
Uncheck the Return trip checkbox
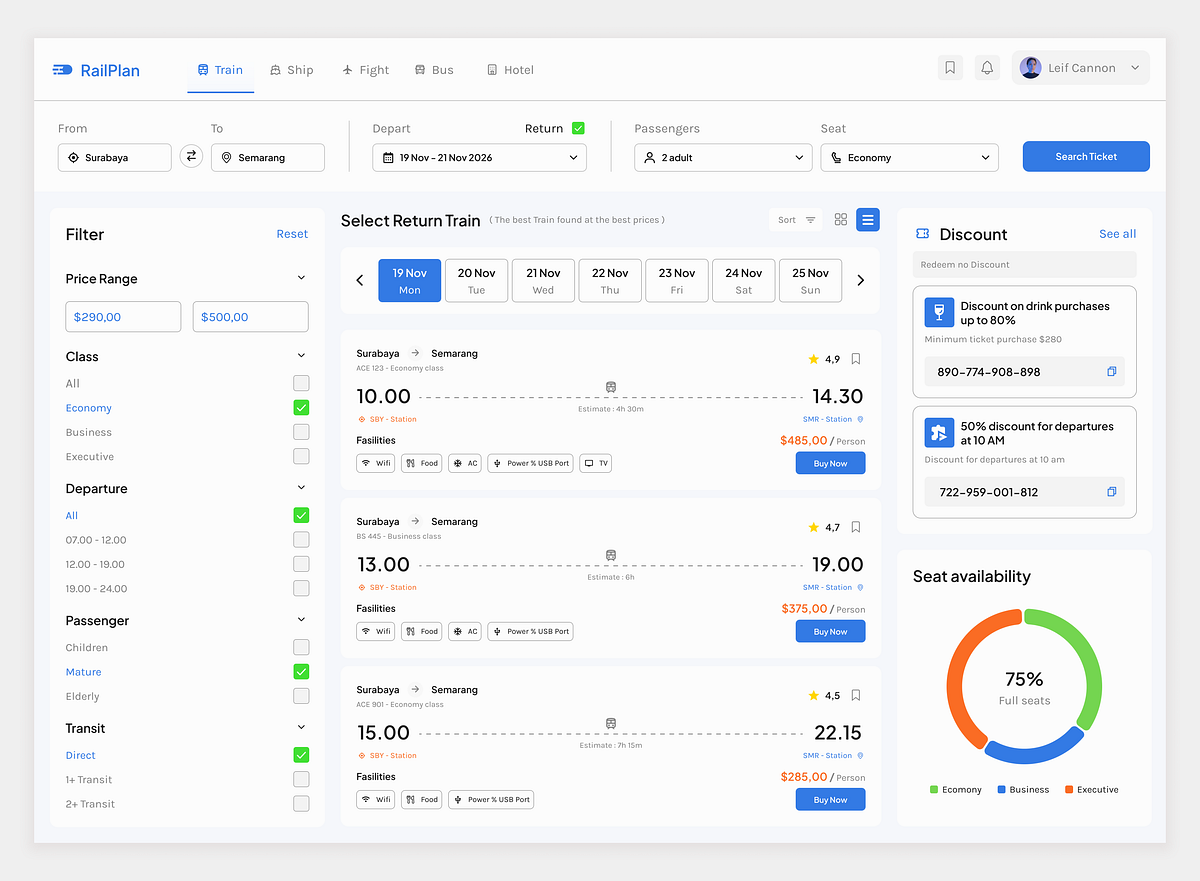click(x=577, y=128)
